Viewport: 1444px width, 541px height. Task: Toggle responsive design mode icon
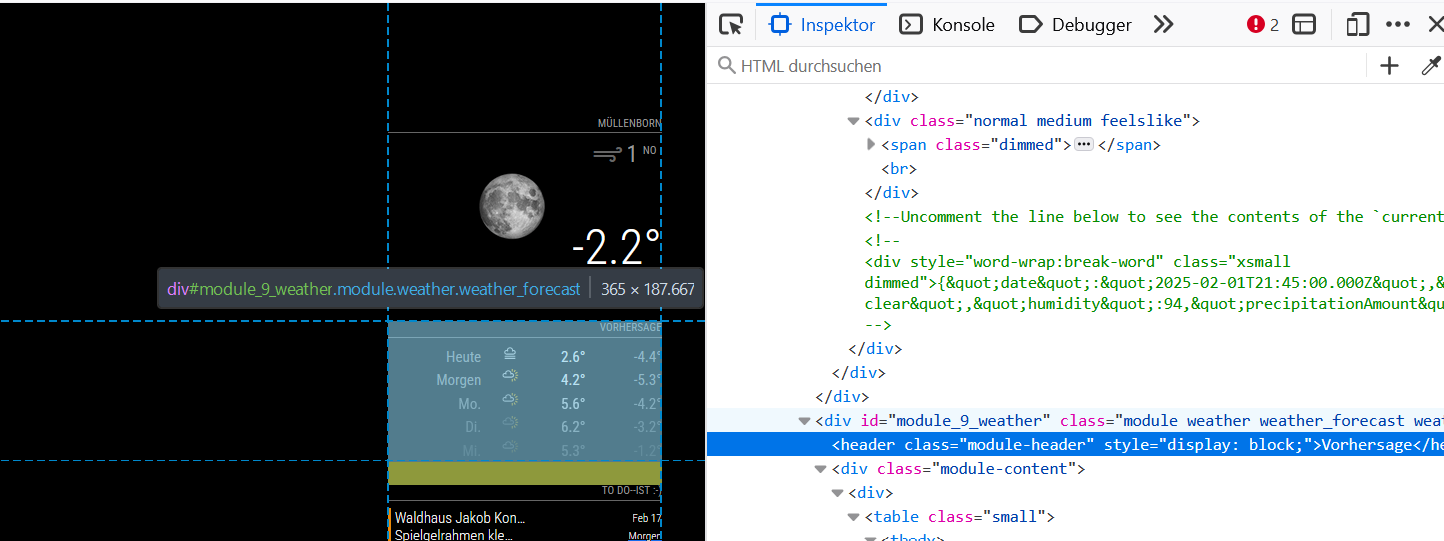[x=1356, y=25]
